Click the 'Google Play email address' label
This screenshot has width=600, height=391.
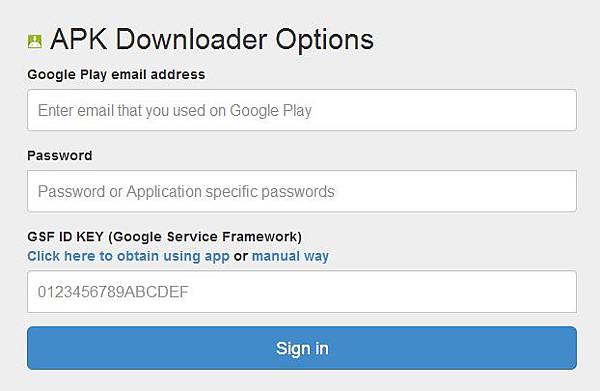point(116,74)
